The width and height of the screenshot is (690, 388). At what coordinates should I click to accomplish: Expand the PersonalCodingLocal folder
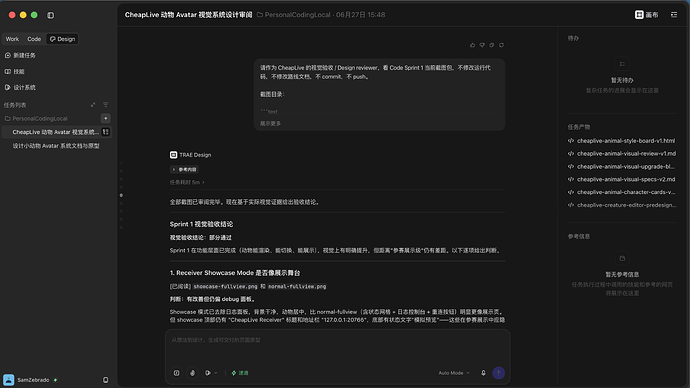36,119
